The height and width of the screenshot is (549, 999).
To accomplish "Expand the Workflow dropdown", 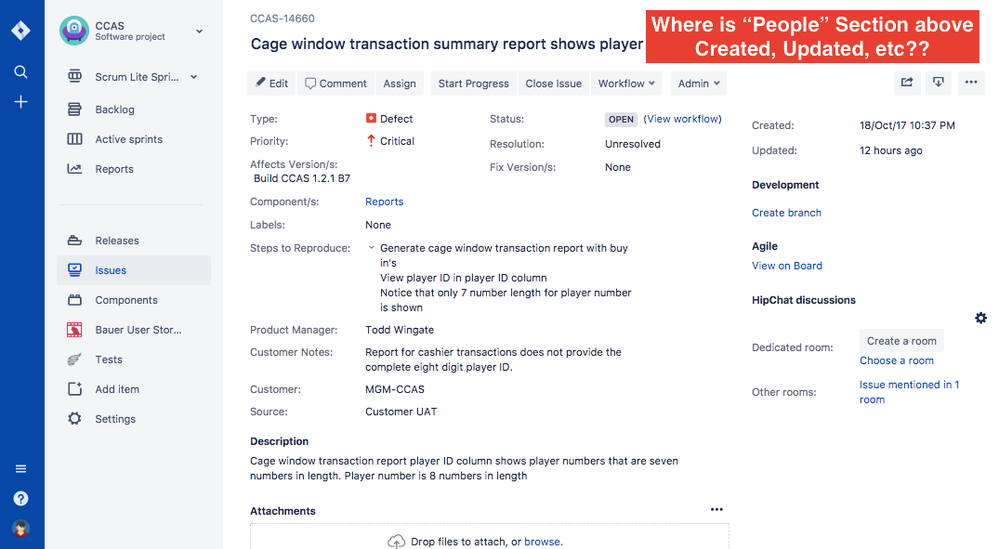I will 626,83.
